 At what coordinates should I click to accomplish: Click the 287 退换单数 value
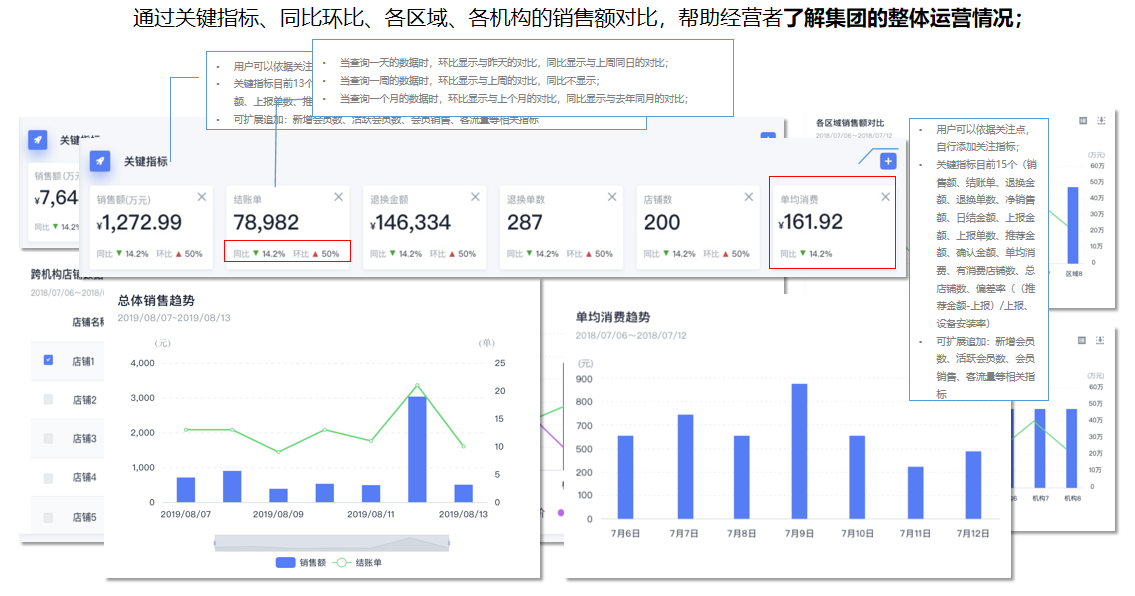tap(525, 222)
